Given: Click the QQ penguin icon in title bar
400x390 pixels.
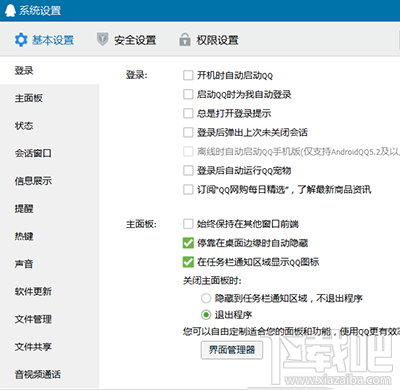Looking at the screenshot, I should [10, 11].
